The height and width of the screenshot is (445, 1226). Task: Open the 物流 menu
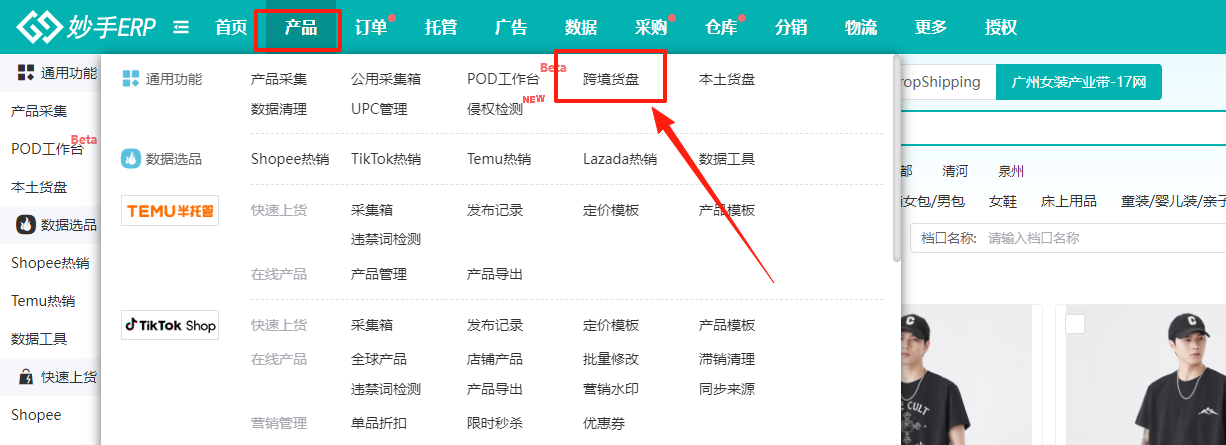coord(861,27)
